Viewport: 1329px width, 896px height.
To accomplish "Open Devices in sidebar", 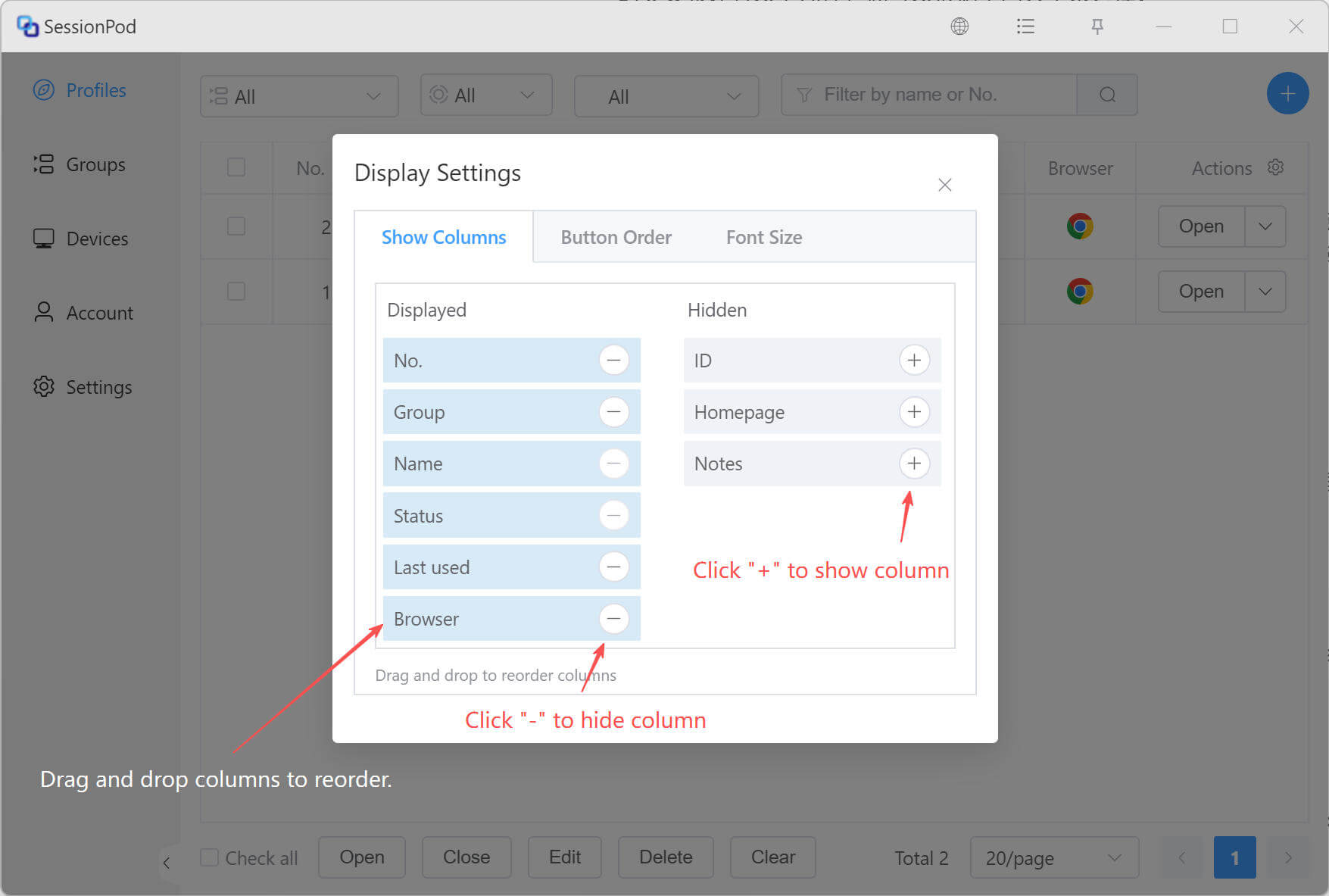I will tap(81, 239).
